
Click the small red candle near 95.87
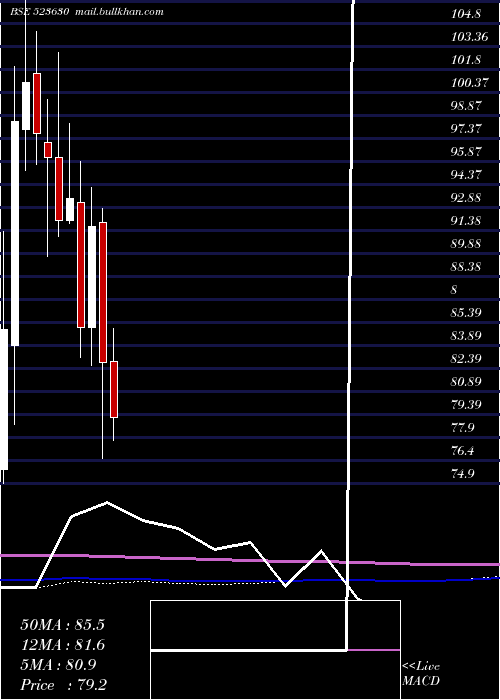pyautogui.click(x=48, y=150)
